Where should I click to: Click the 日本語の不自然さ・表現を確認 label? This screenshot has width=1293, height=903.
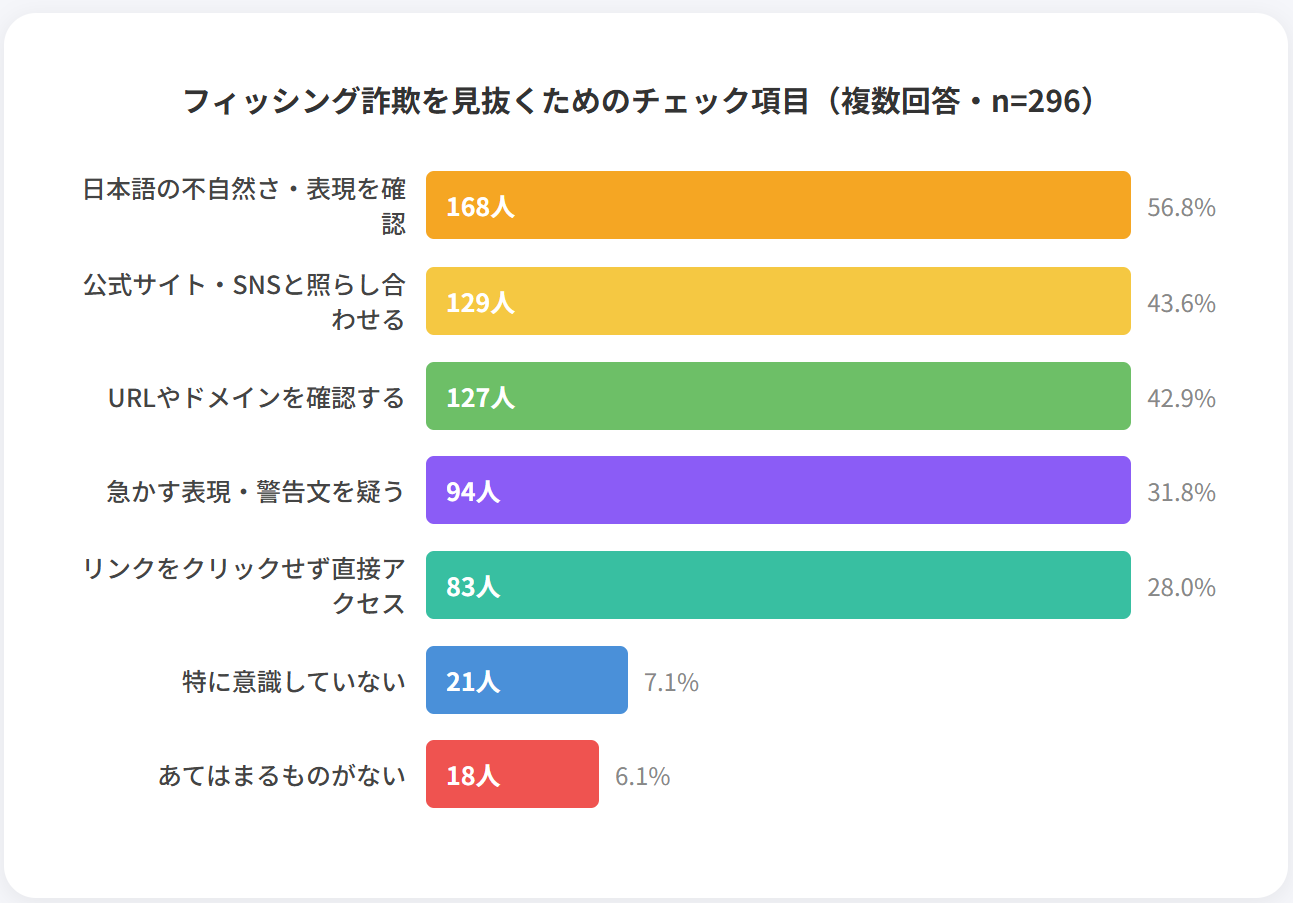[244, 206]
